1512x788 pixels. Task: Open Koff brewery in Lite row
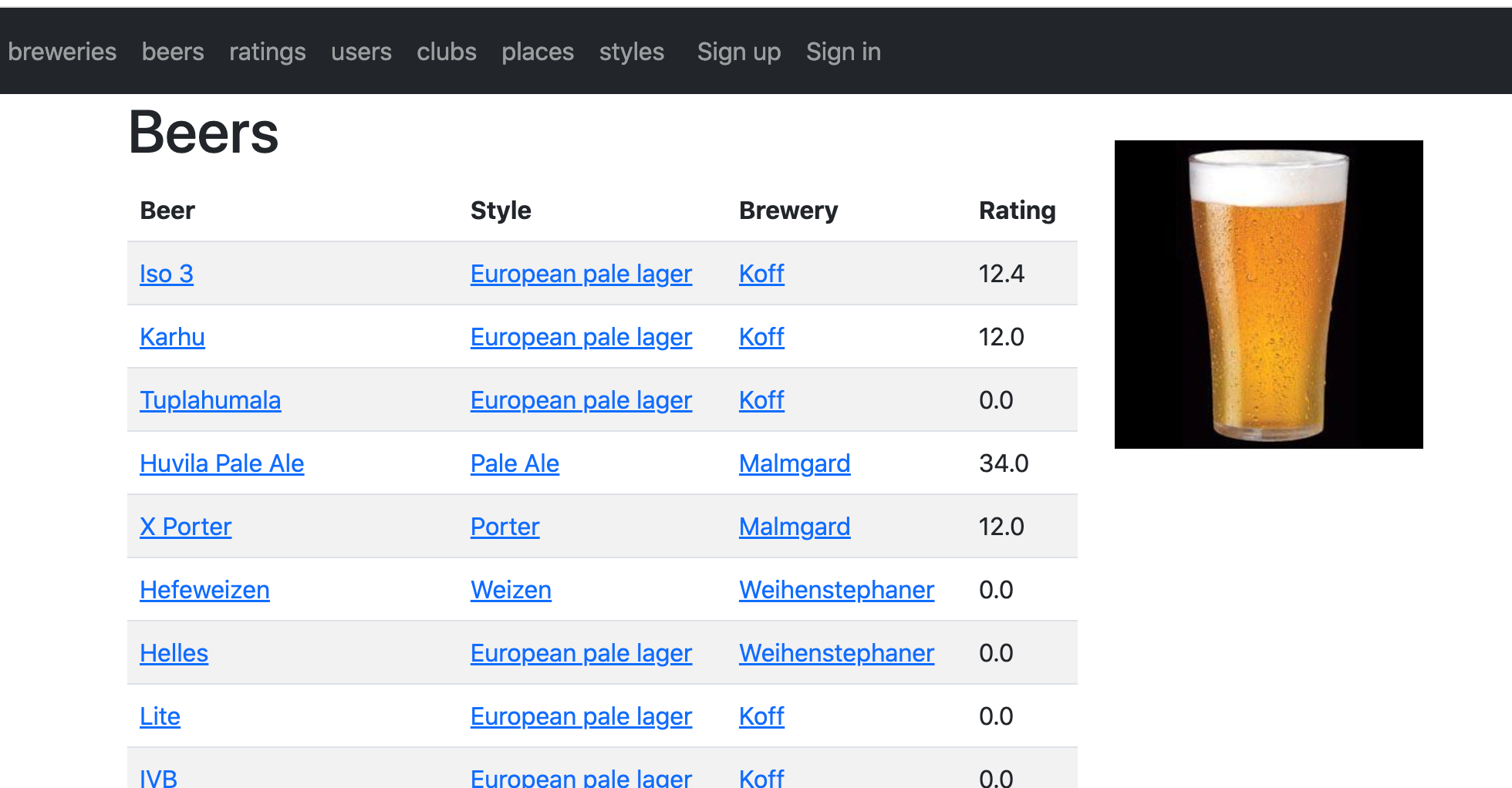pyautogui.click(x=761, y=716)
